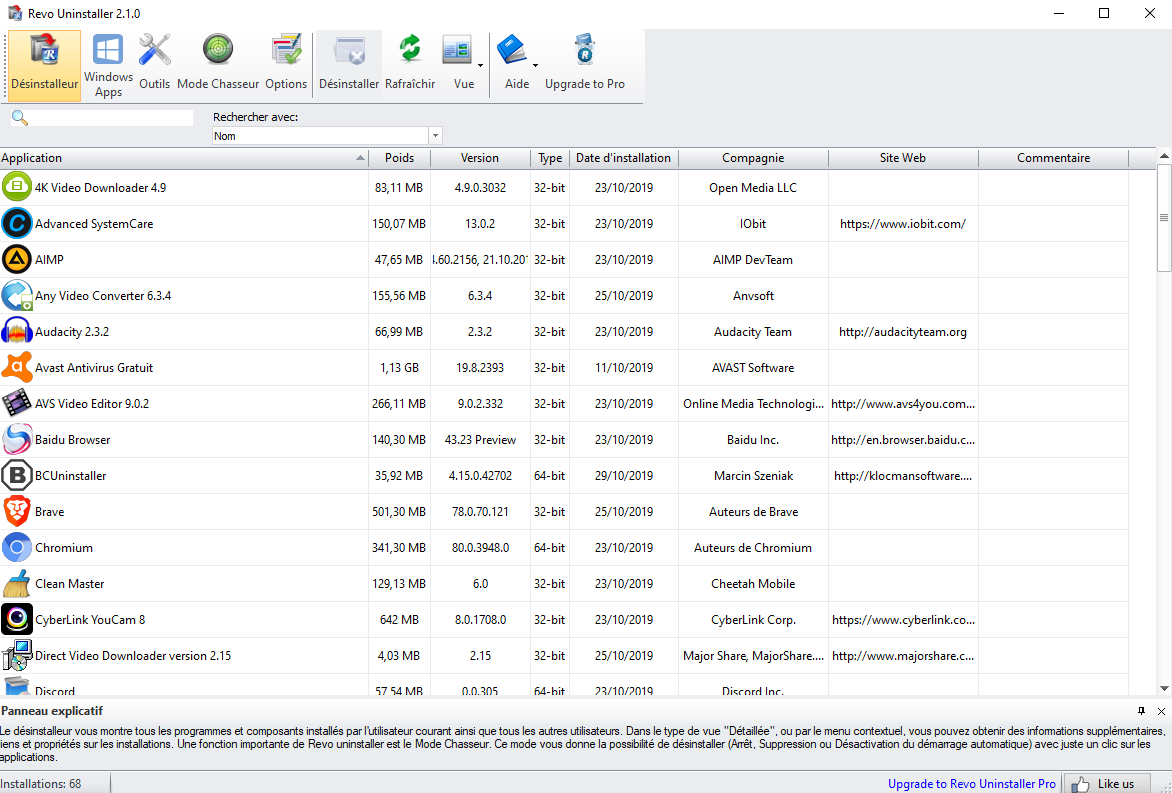Click the 1,13 GB size cell
The image size is (1172, 793).
[x=399, y=368]
